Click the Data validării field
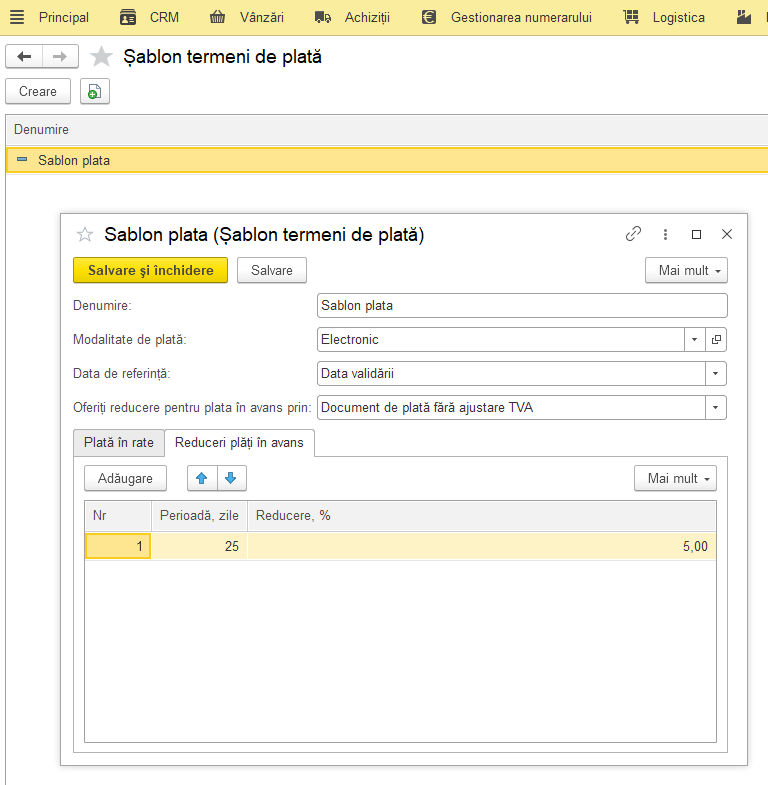The width and height of the screenshot is (768, 785). [x=511, y=373]
